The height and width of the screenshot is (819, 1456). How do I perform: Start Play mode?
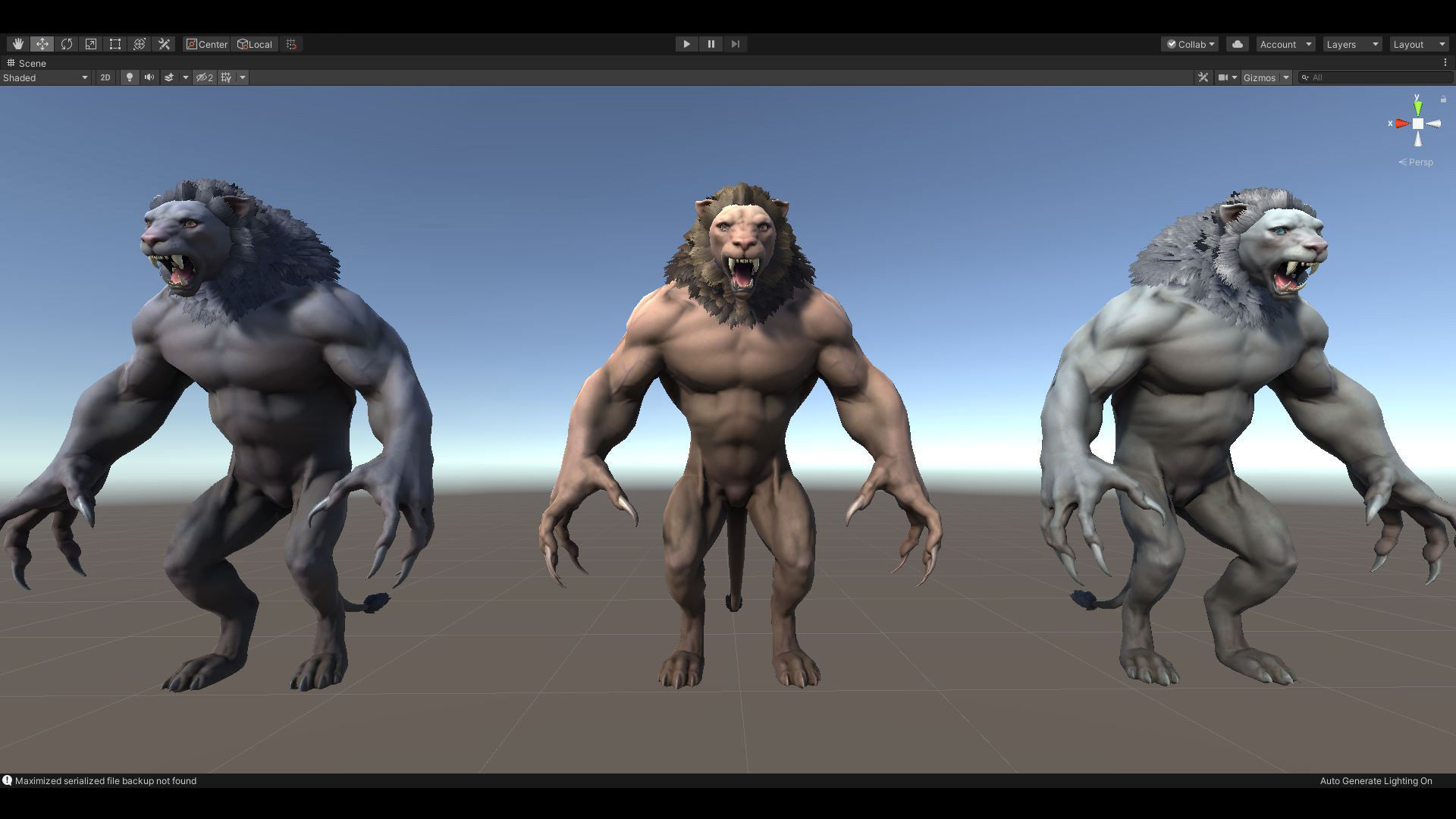click(686, 44)
